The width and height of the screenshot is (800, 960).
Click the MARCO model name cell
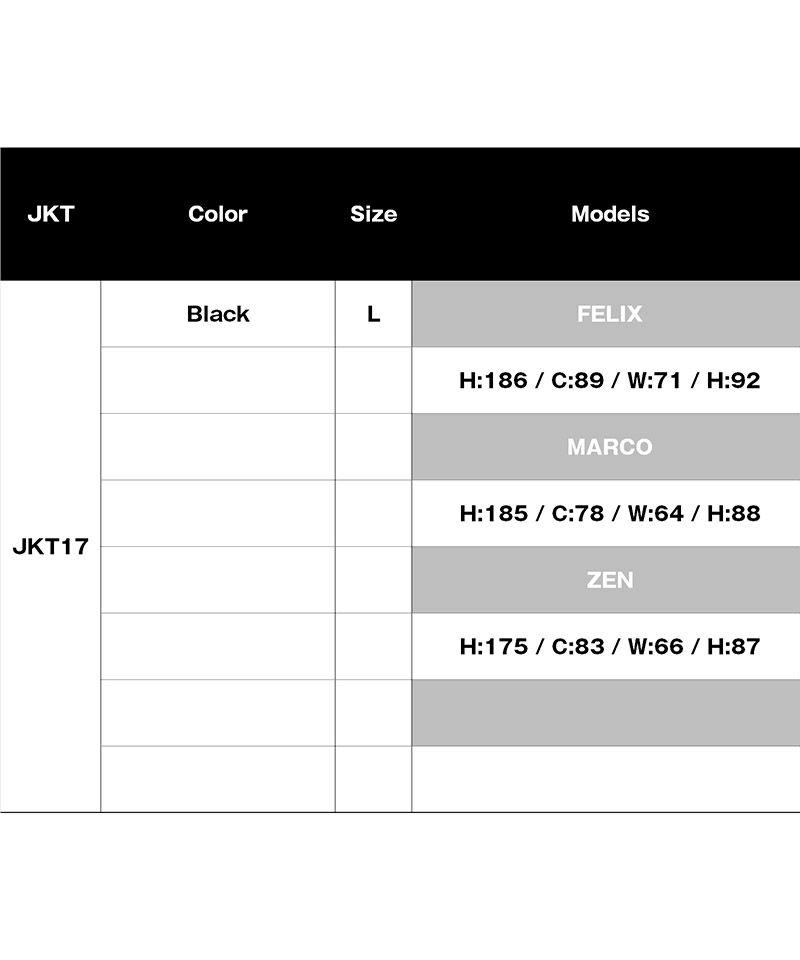610,447
